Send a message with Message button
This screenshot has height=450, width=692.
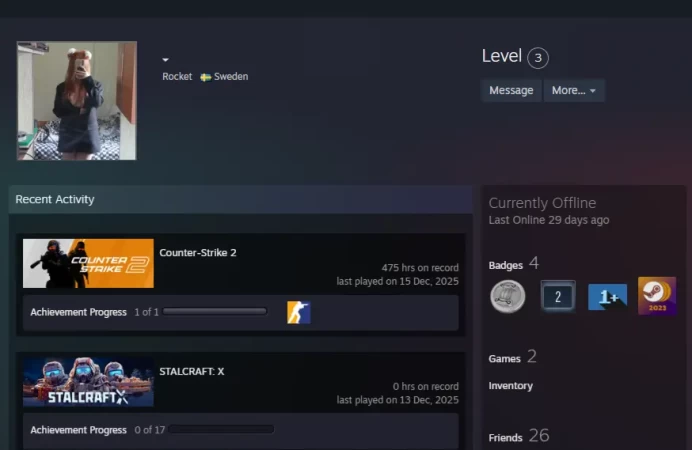pyautogui.click(x=511, y=90)
